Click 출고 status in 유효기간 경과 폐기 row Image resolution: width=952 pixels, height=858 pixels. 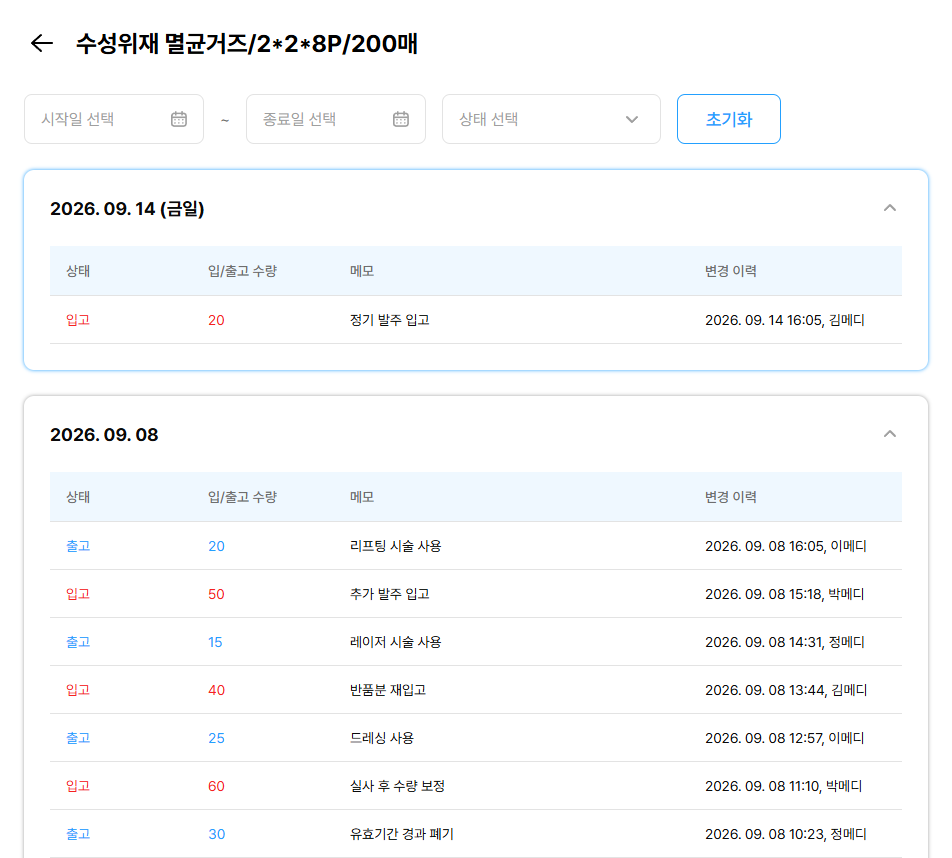pyautogui.click(x=78, y=834)
